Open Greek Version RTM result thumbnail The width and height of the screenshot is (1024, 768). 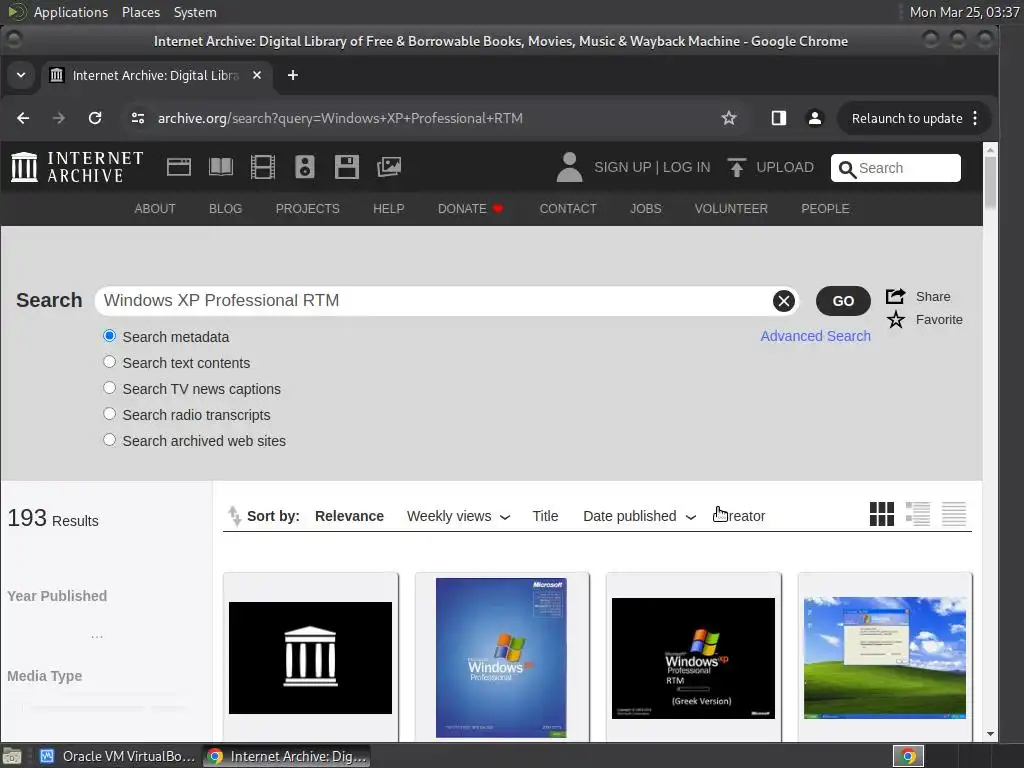693,658
